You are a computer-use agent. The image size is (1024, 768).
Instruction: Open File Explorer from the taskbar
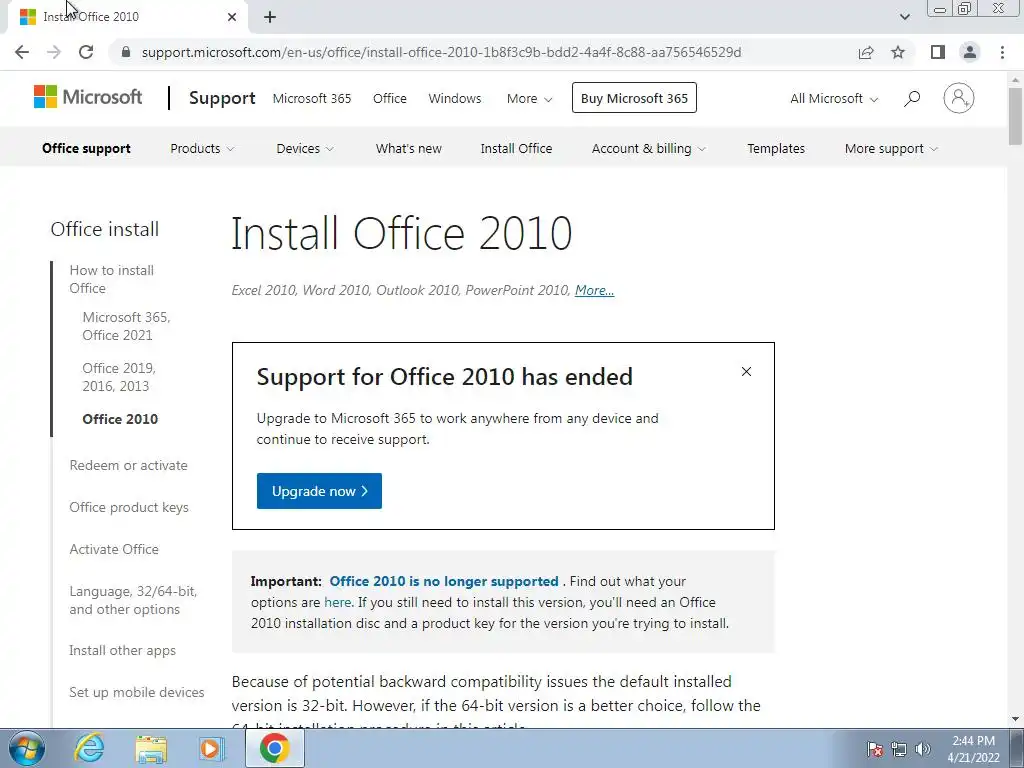pos(151,748)
